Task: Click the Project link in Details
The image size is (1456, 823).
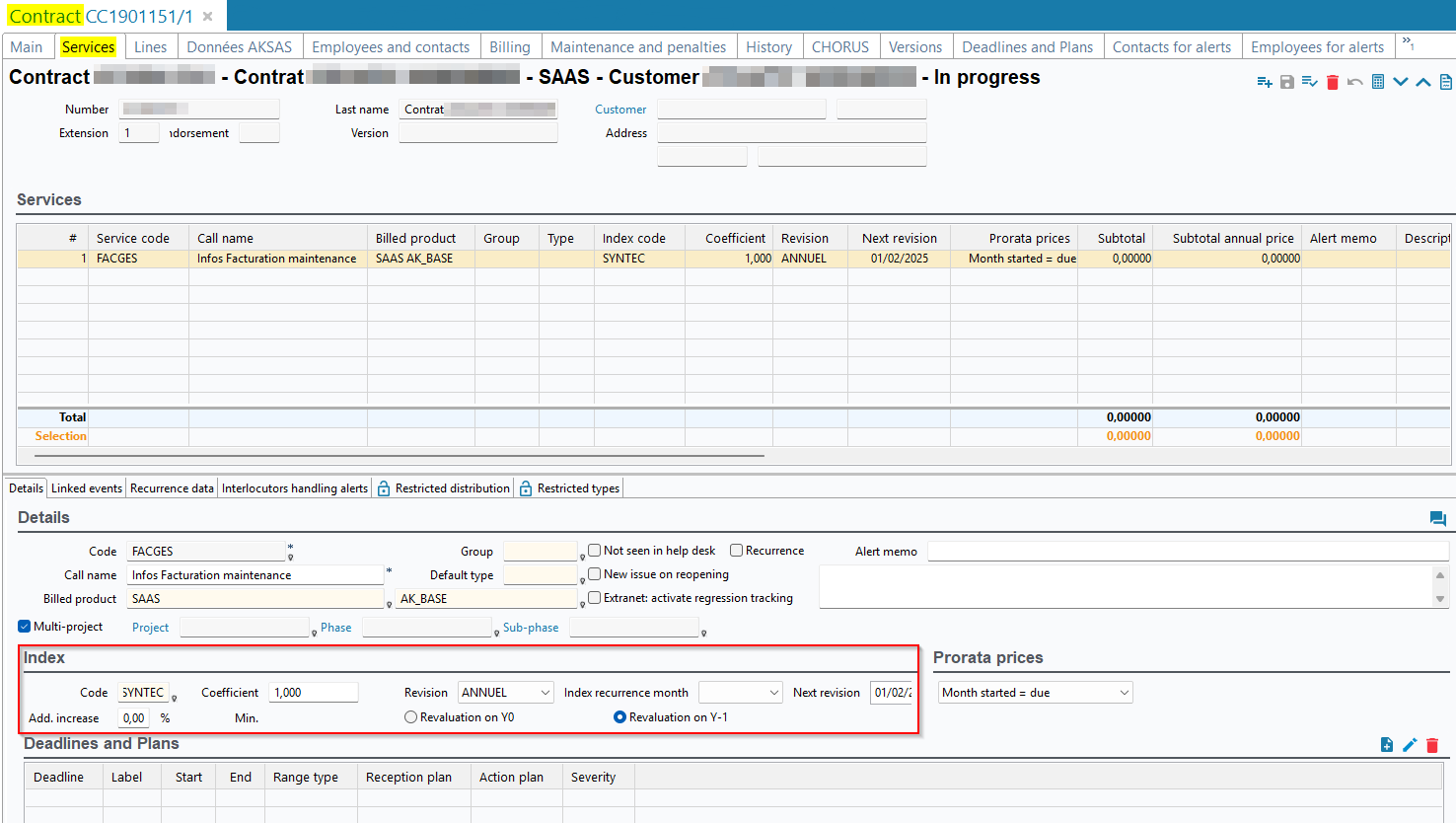Action: coord(150,628)
